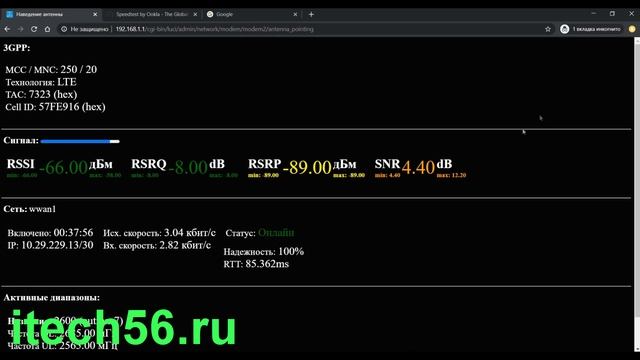Viewport: 640px width, 360px height.
Task: Click the SNR value 4.40
Action: pyautogui.click(x=418, y=167)
